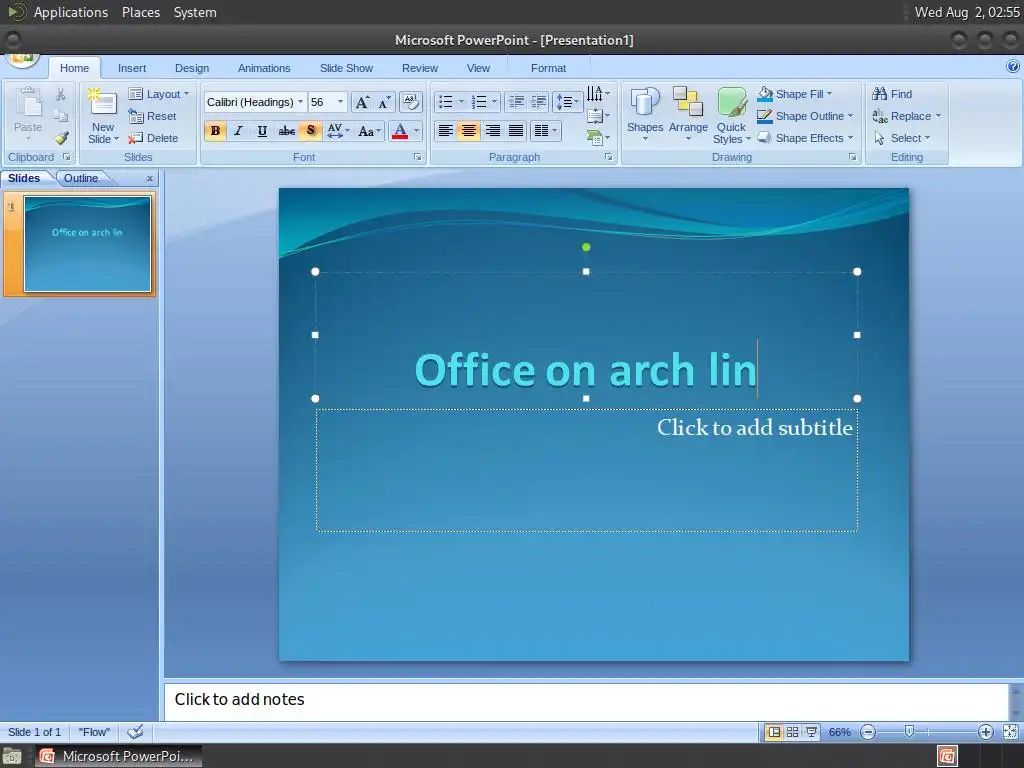The width and height of the screenshot is (1024, 768).
Task: Align text right
Action: (492, 131)
